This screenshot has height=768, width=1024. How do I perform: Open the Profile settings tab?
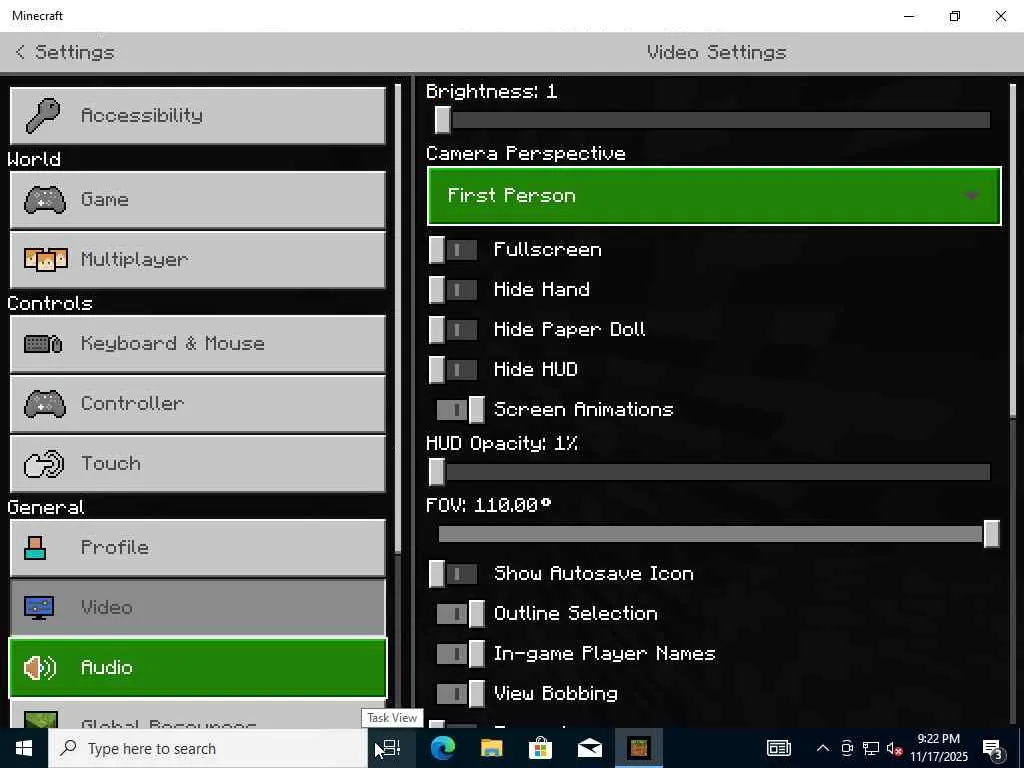click(198, 548)
